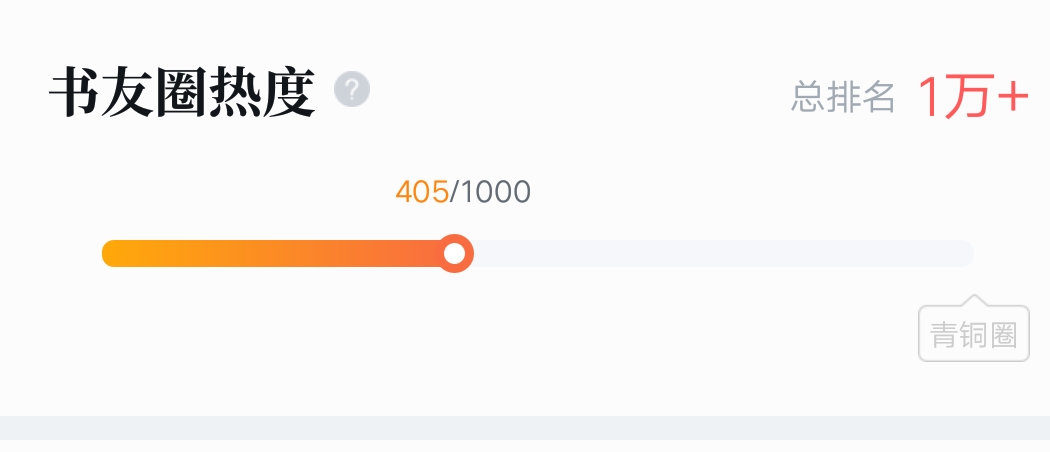Select the 青铜圈 level badge
The image size is (1050, 452).
click(x=974, y=333)
